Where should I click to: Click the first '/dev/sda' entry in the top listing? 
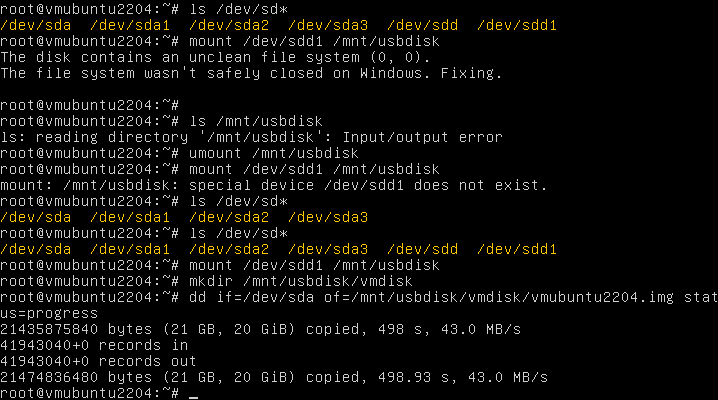click(36, 25)
